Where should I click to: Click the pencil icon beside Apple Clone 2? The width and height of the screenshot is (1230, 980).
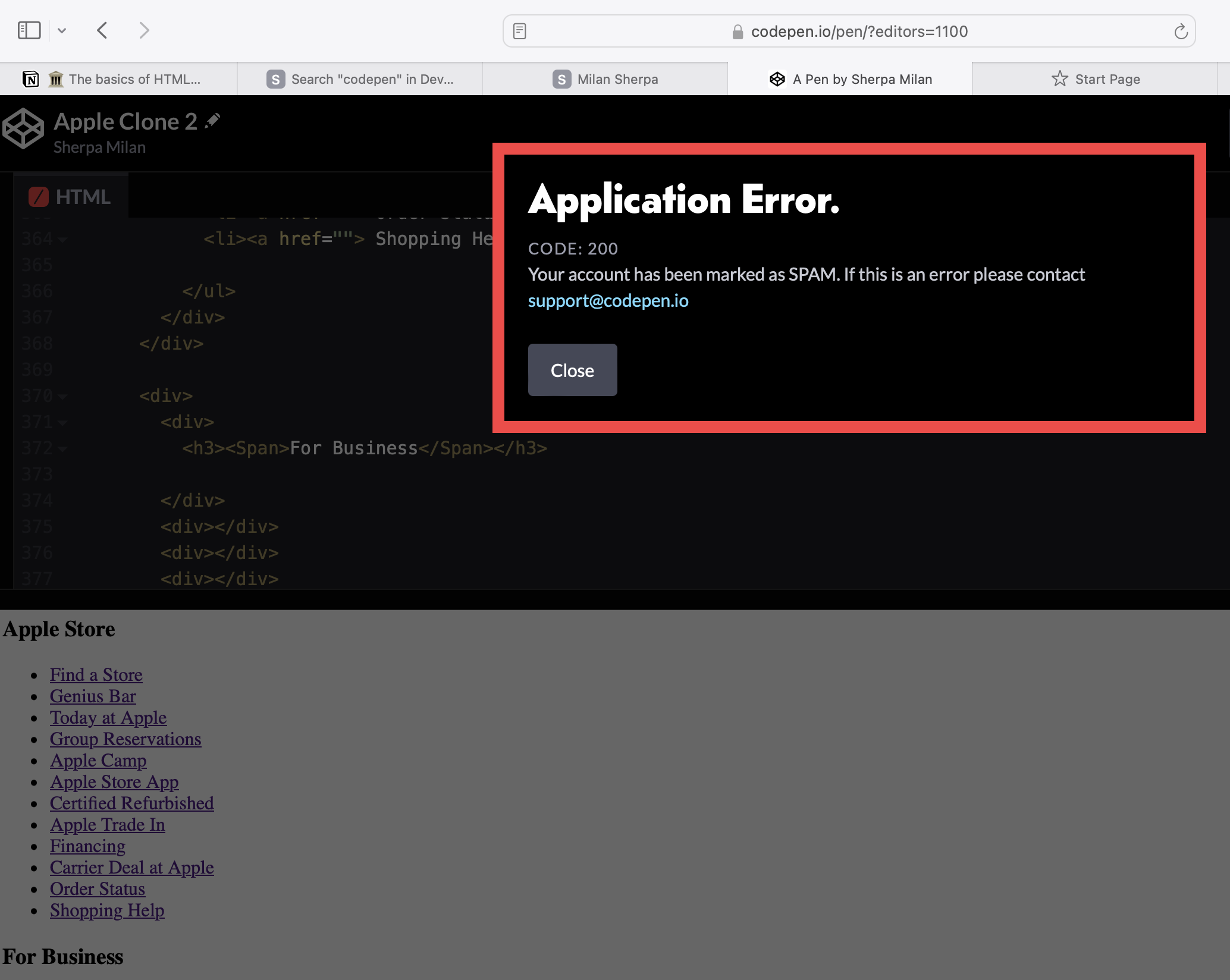pos(212,120)
